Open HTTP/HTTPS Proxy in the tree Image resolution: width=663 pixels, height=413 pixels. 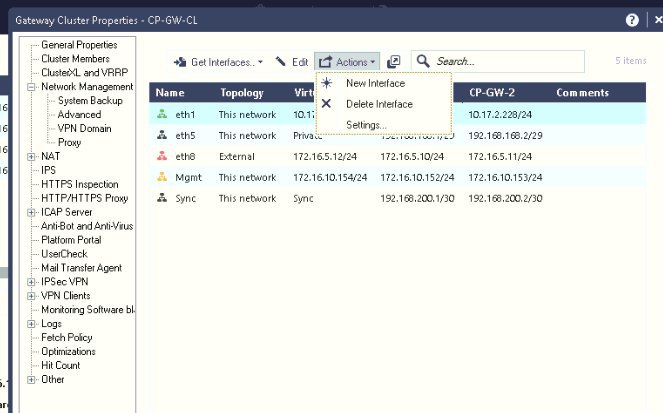[85, 198]
